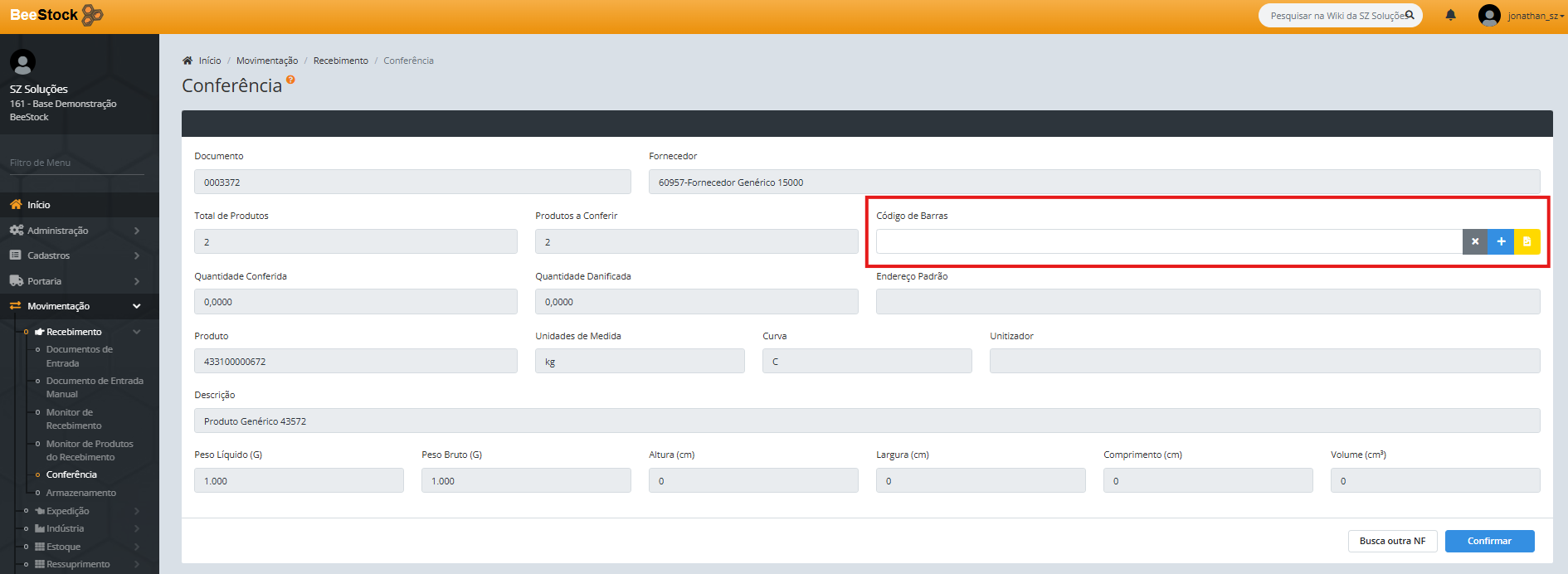This screenshot has height=574, width=1568.
Task: Focus the Código de Barras input field
Action: (x=1168, y=241)
